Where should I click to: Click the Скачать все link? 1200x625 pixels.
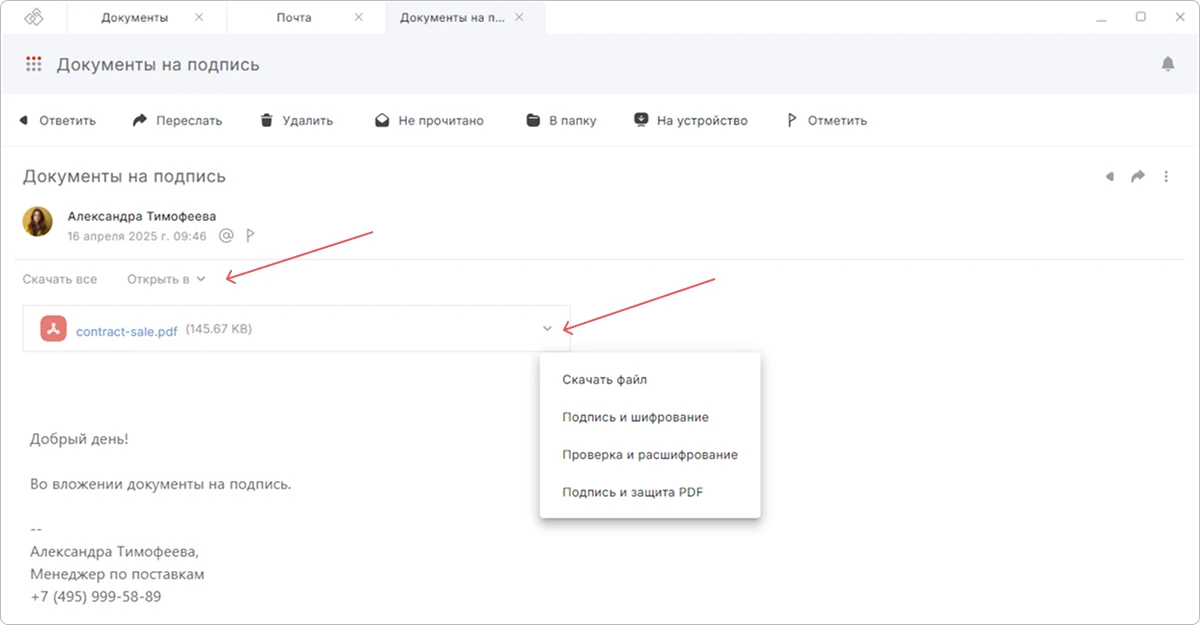click(x=60, y=279)
